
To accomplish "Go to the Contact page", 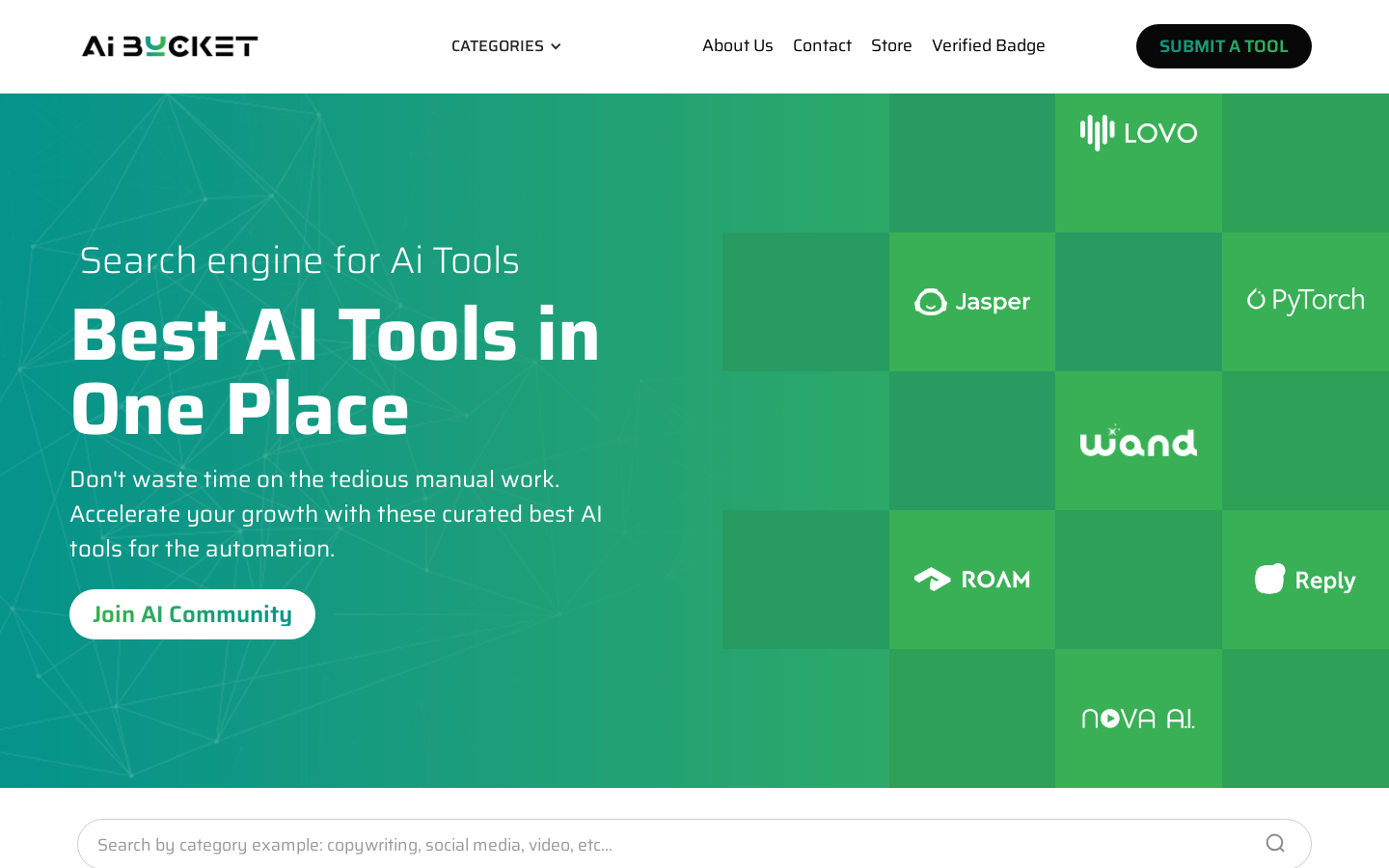I will [x=822, y=45].
